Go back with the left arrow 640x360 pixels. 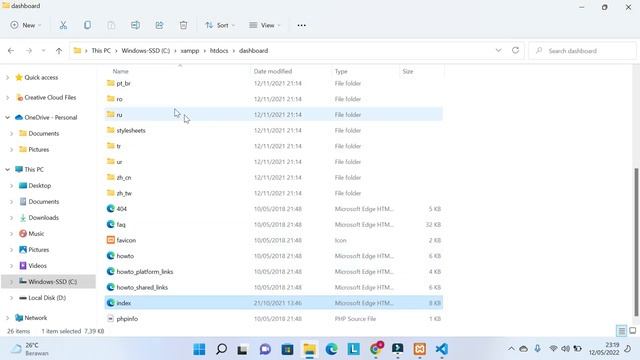[11, 51]
